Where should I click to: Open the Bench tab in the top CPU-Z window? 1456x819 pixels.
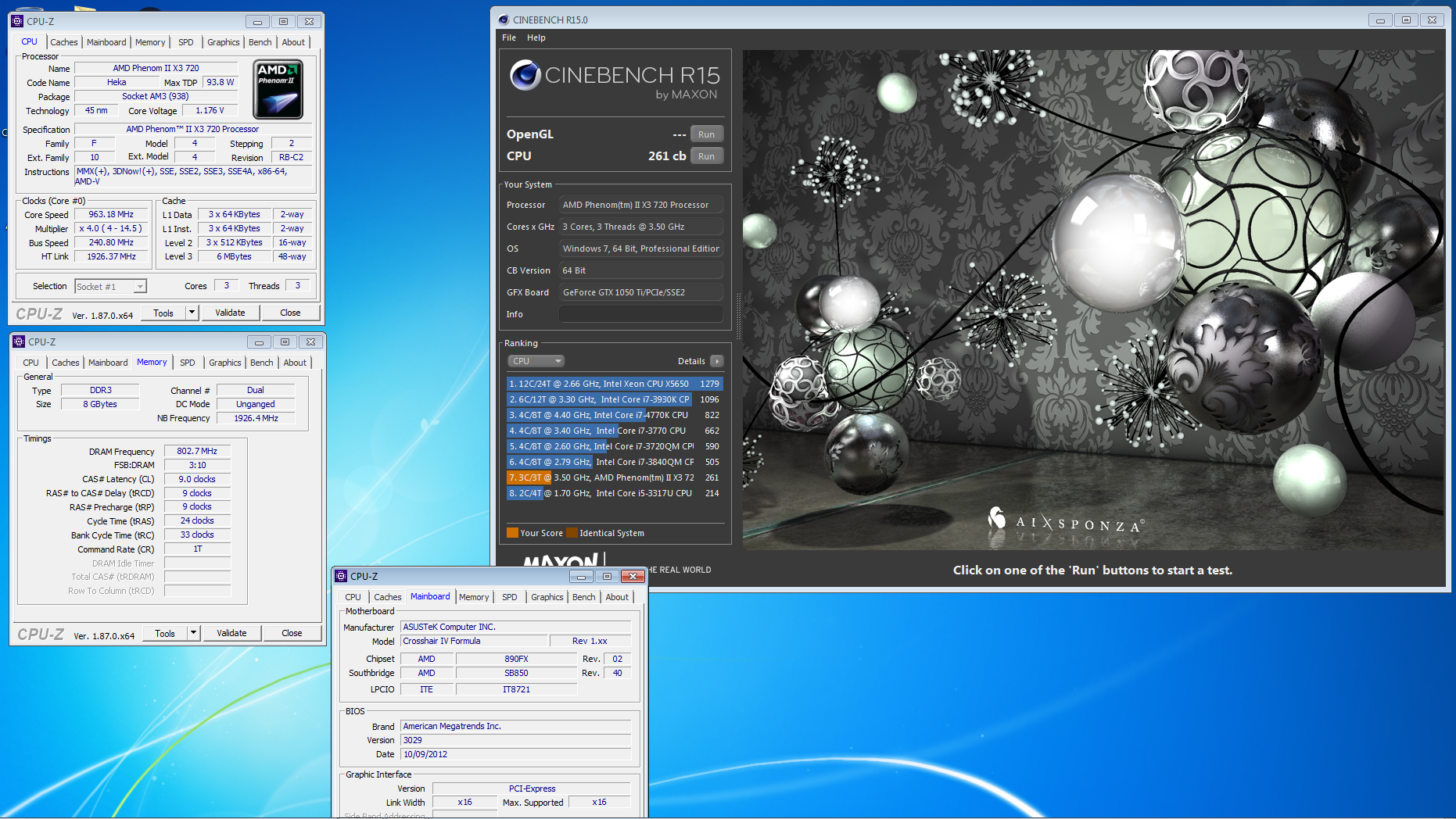pos(260,42)
